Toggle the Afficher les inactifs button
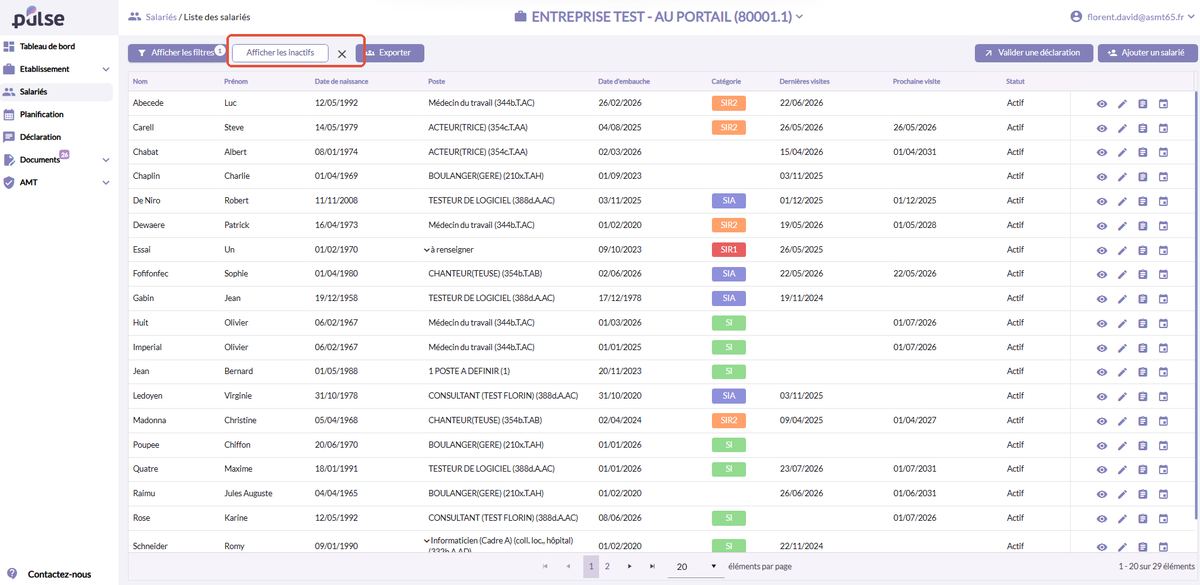Viewport: 1200px width, 585px height. 280,53
